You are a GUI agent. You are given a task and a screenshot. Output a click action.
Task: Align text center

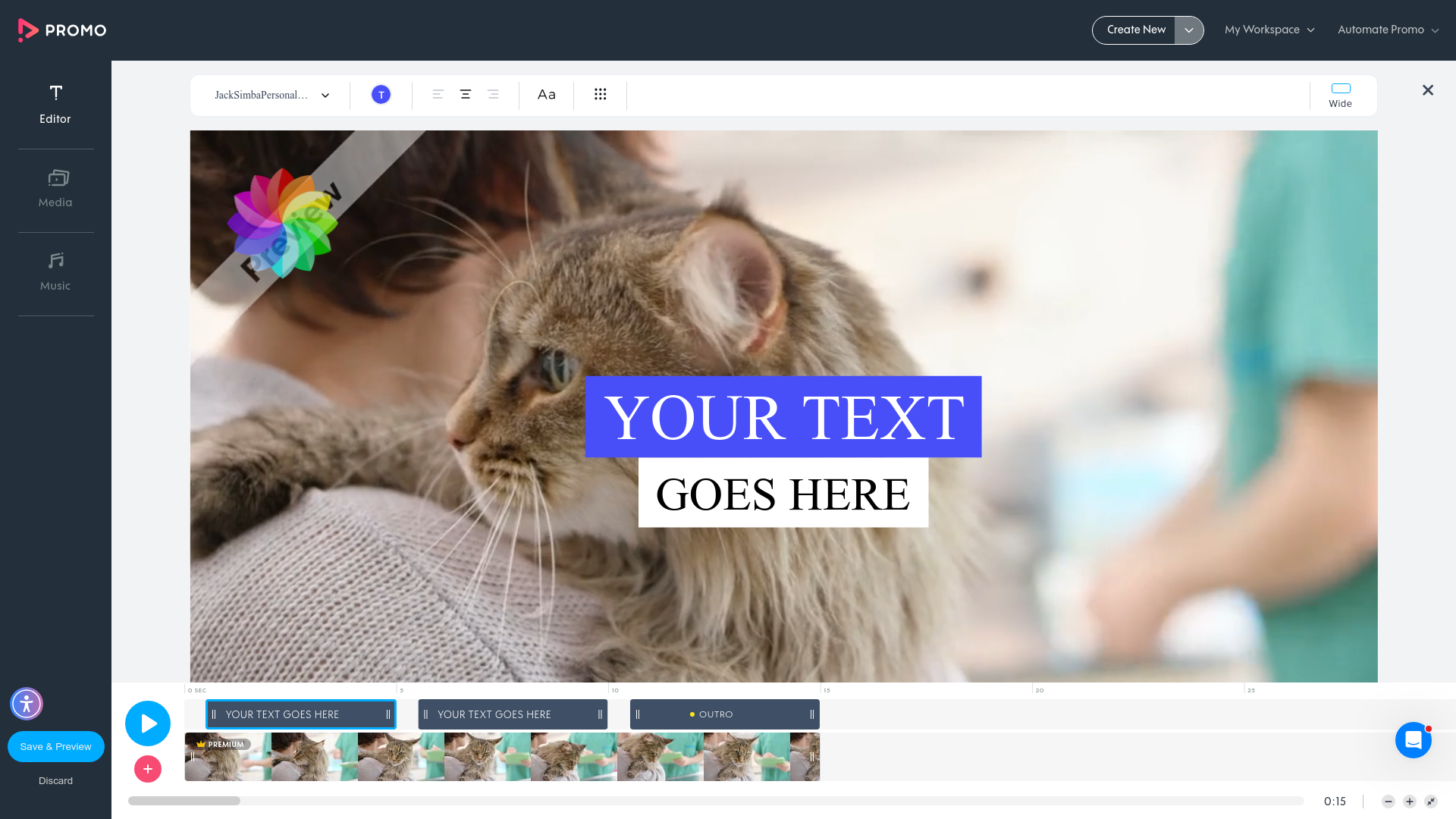click(x=466, y=94)
